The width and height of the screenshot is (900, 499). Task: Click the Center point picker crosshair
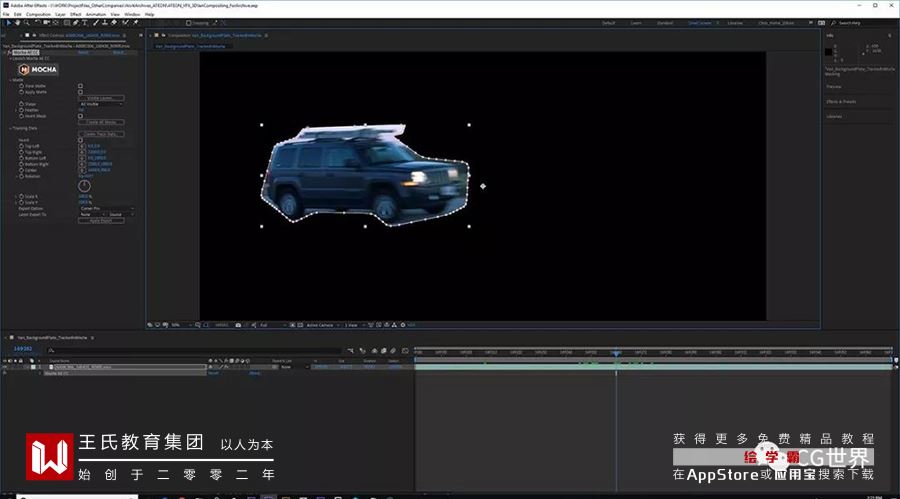pyautogui.click(x=82, y=171)
